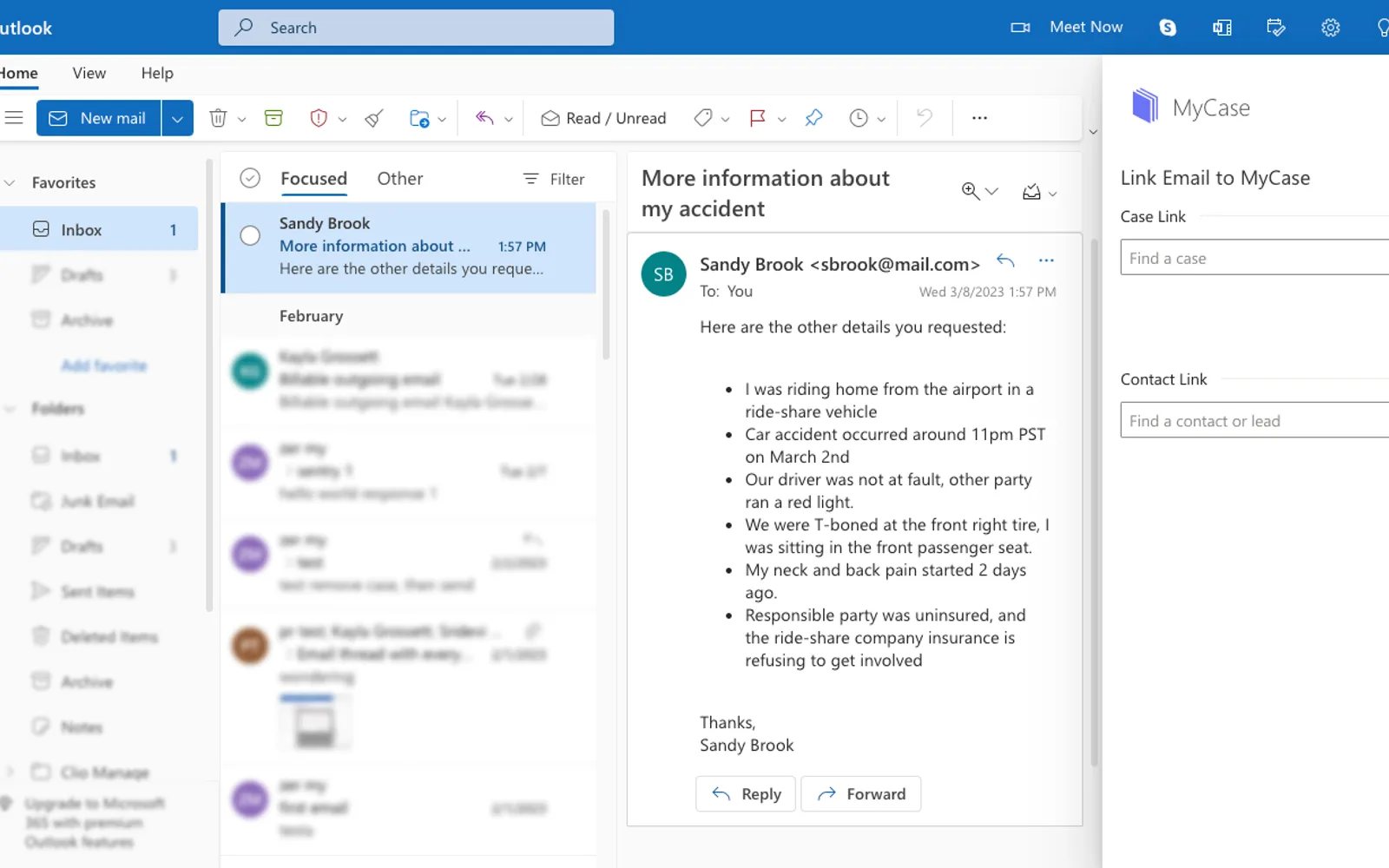Open the New mail dropdown arrow
This screenshot has width=1389, height=868.
coord(177,118)
